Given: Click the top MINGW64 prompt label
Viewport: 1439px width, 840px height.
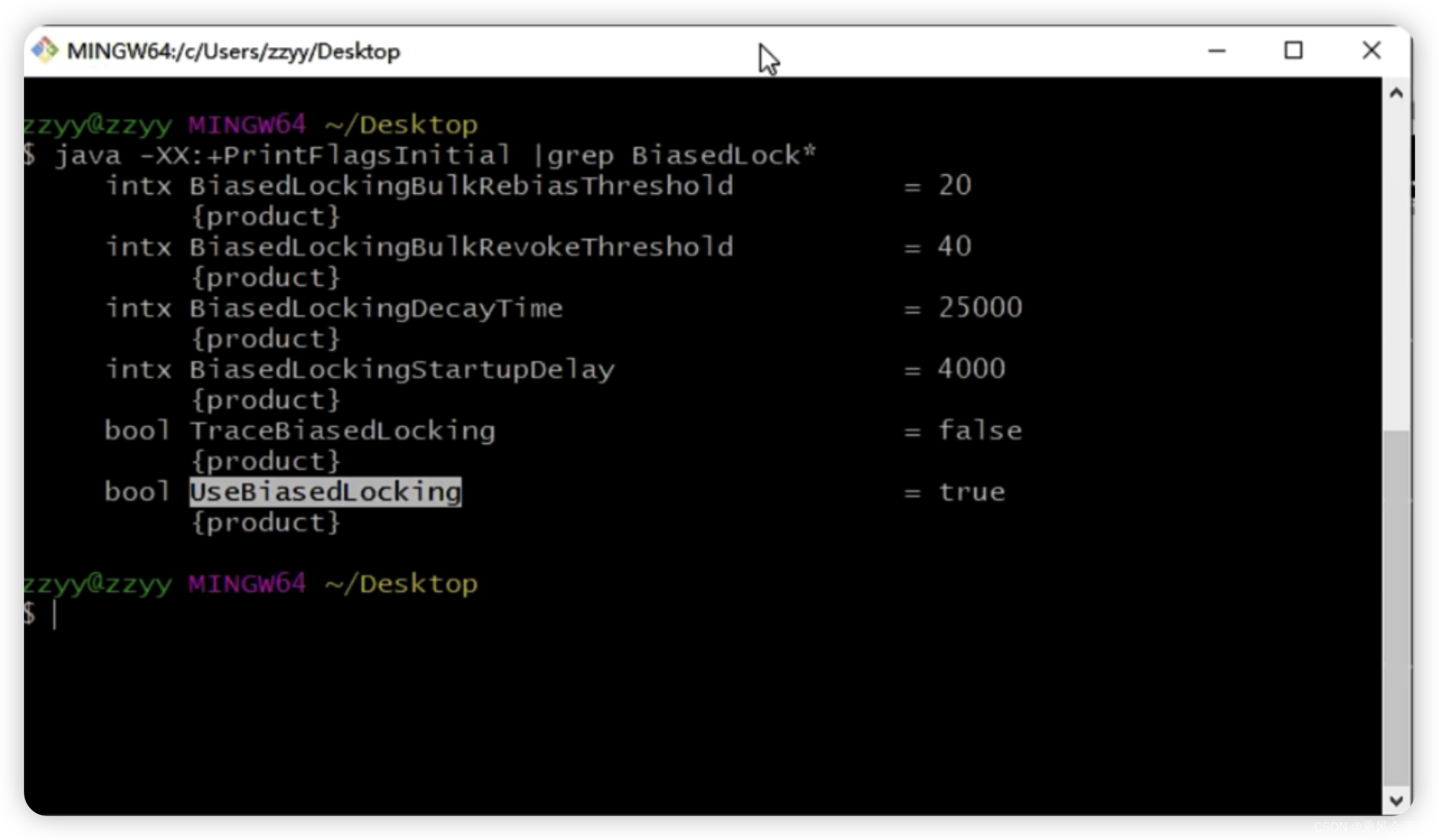Looking at the screenshot, I should [247, 124].
